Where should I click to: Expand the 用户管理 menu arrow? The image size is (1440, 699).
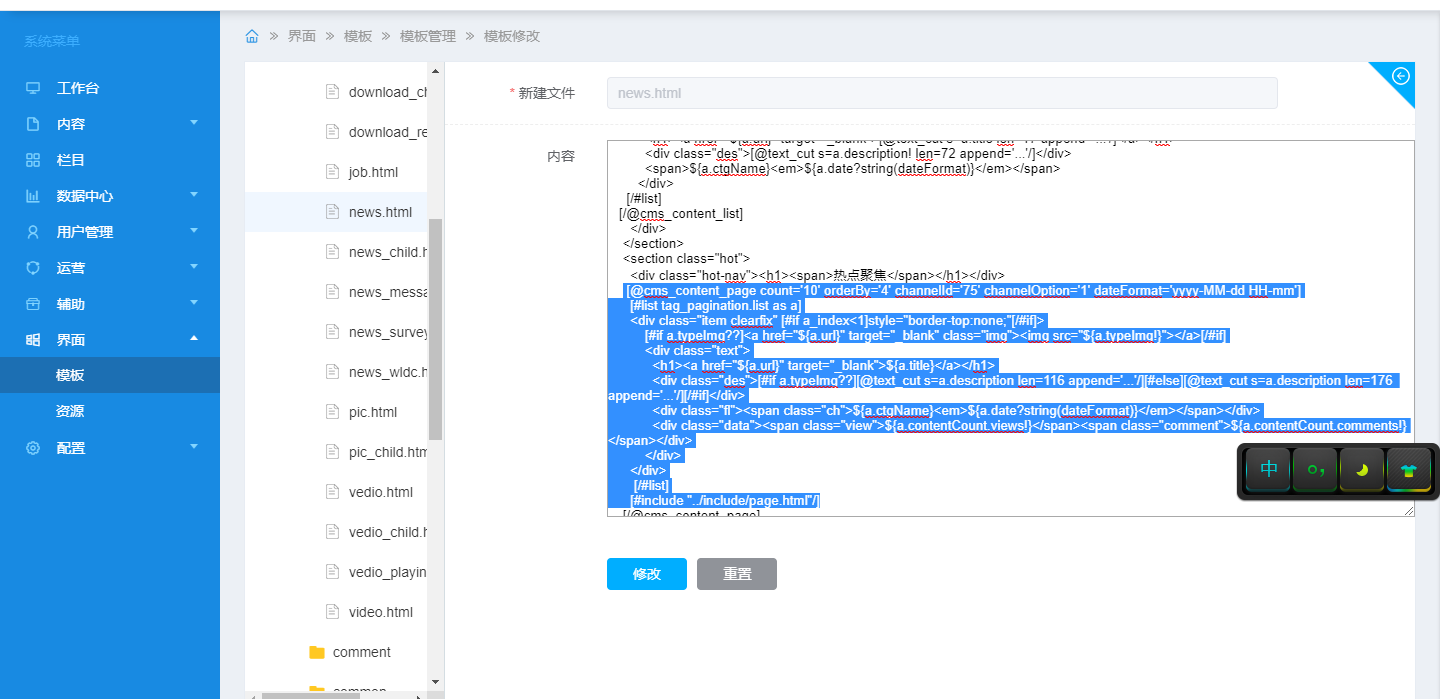point(194,230)
